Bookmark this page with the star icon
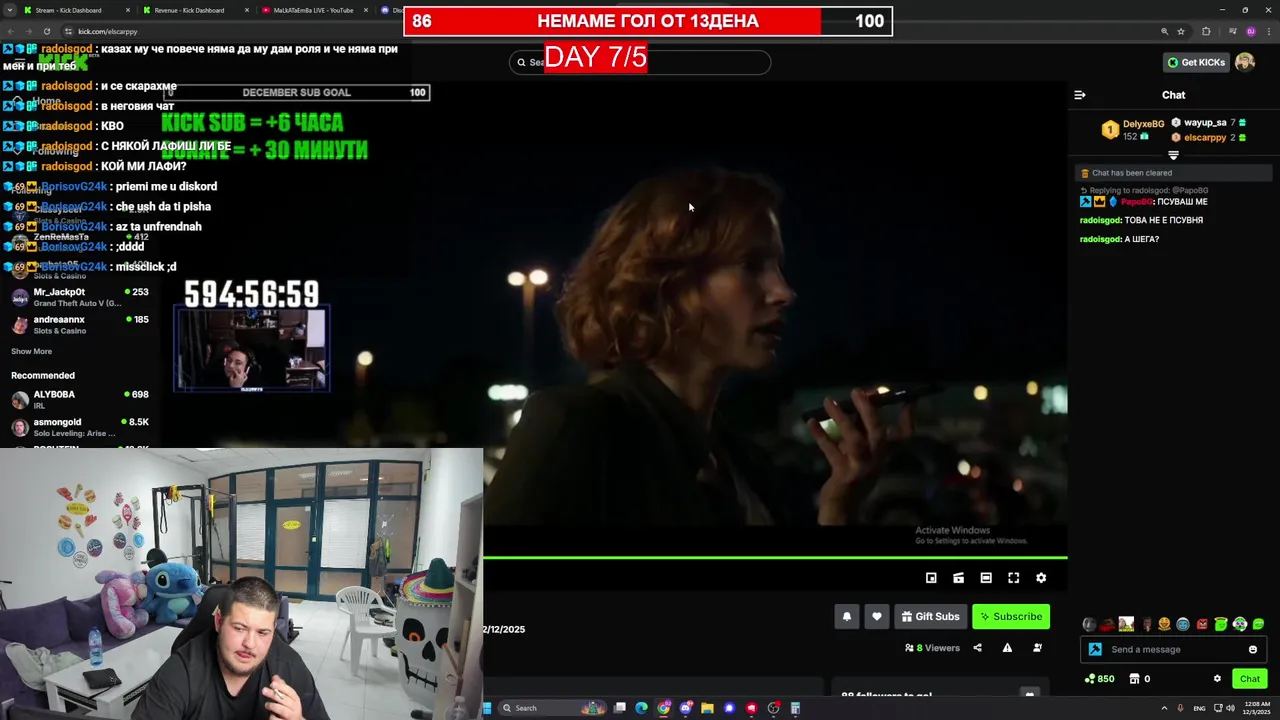The width and height of the screenshot is (1280, 720). point(1181,31)
